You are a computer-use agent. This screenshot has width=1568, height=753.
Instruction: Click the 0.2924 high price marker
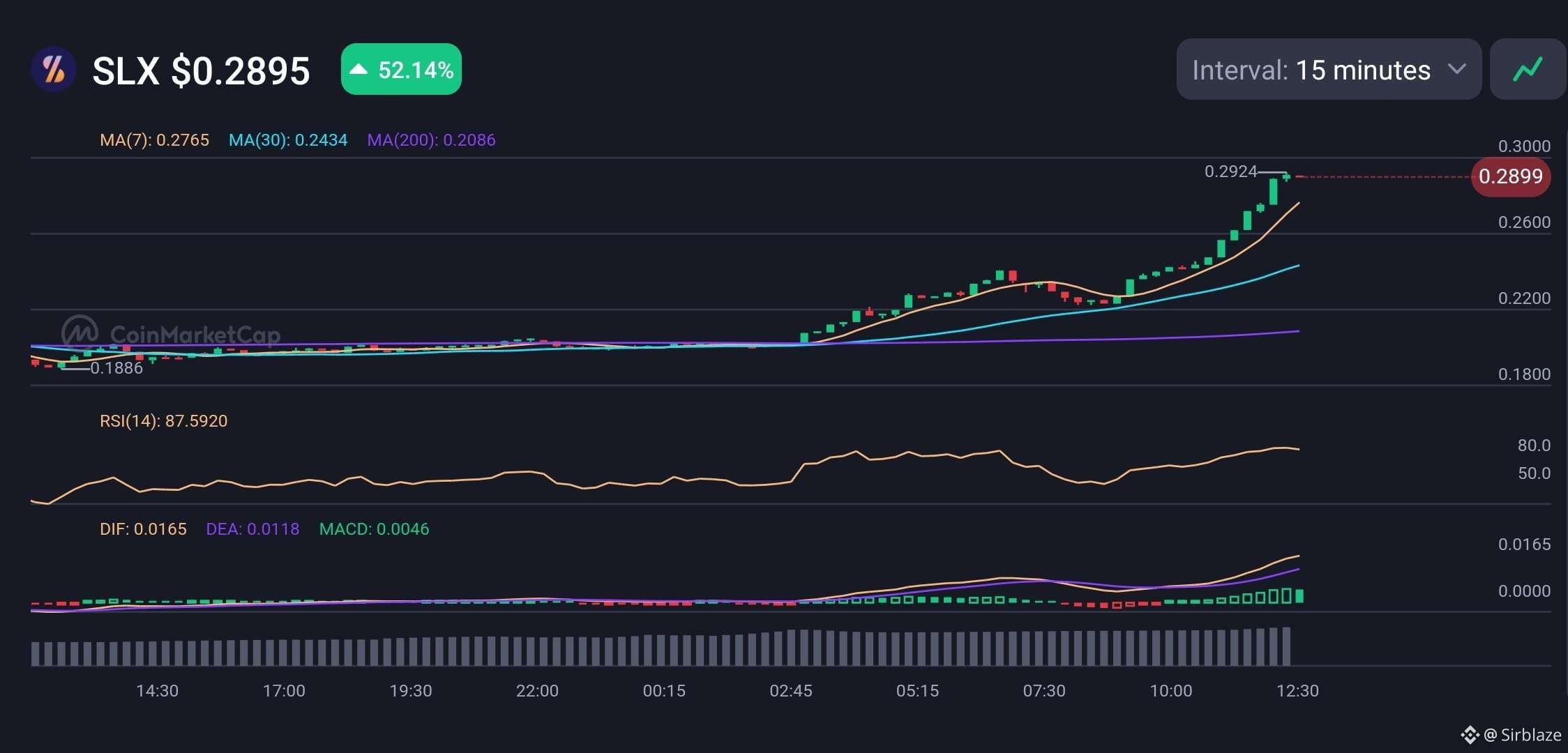pos(1230,171)
